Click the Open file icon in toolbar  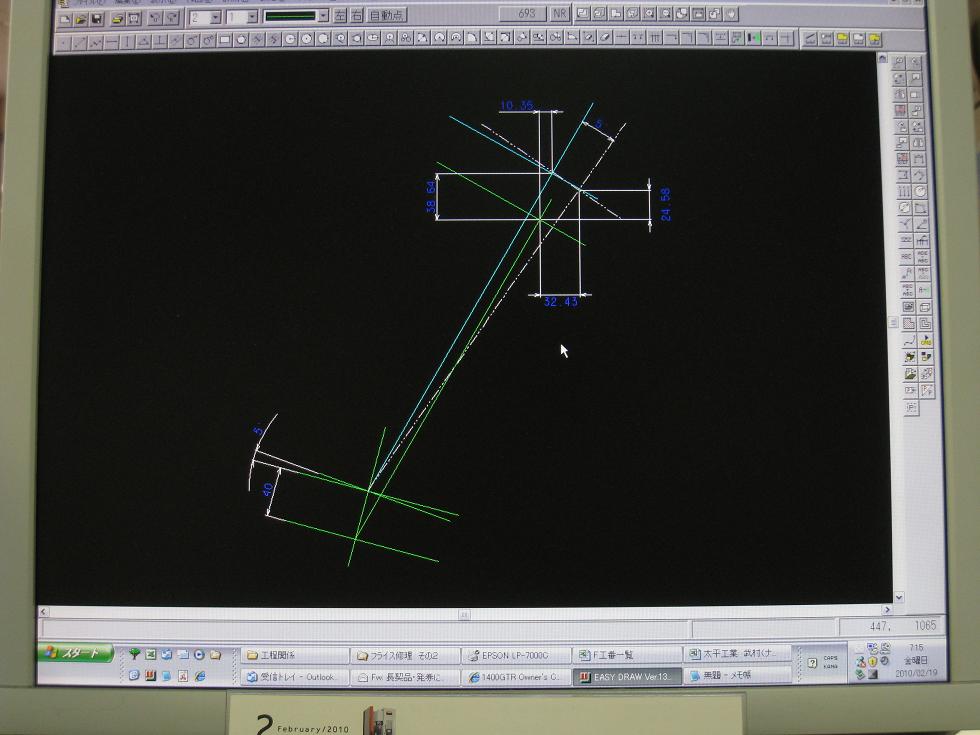coord(80,18)
